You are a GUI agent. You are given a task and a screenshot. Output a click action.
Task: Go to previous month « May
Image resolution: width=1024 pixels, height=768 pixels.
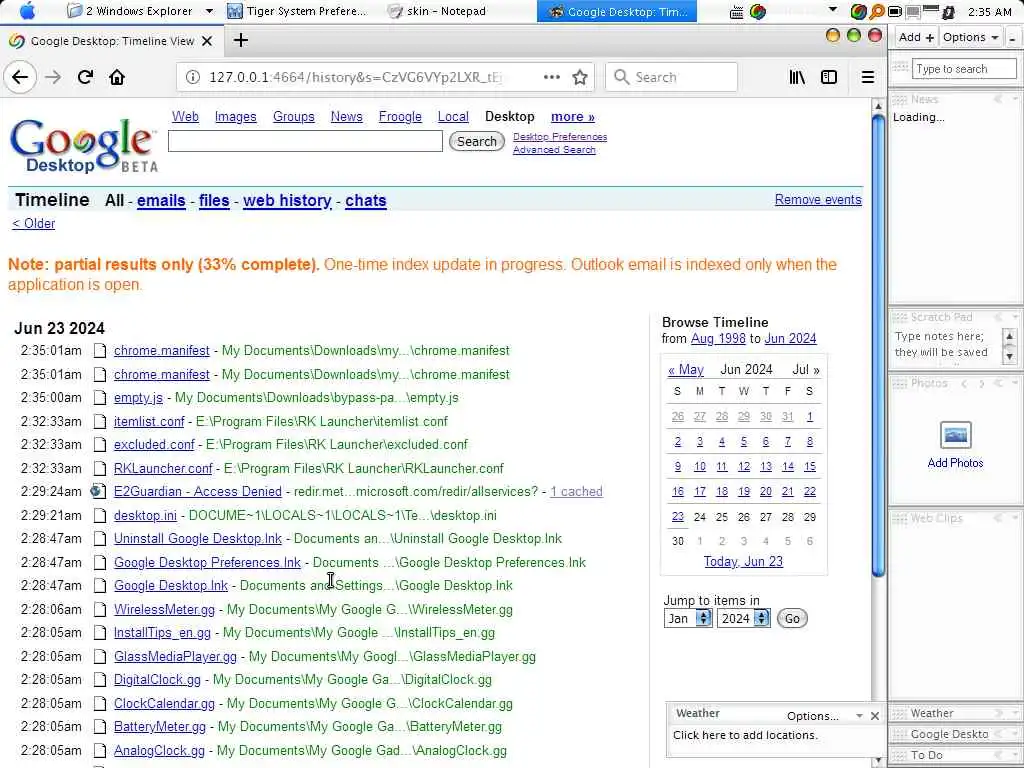686,370
